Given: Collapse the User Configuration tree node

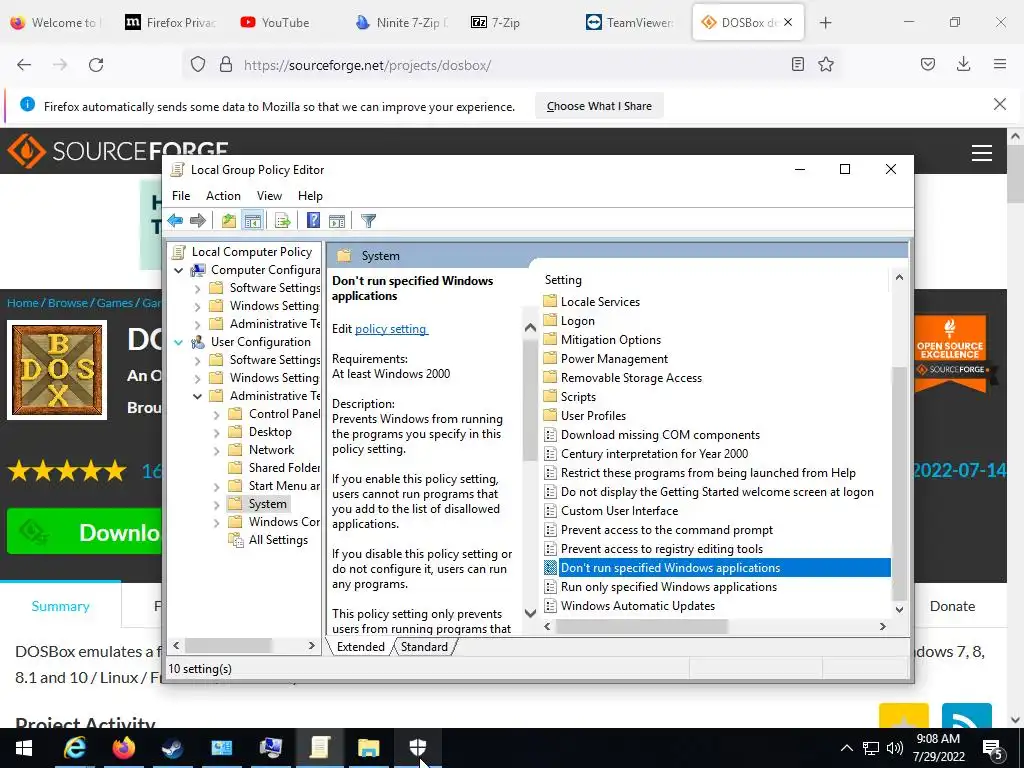Looking at the screenshot, I should coord(178,342).
